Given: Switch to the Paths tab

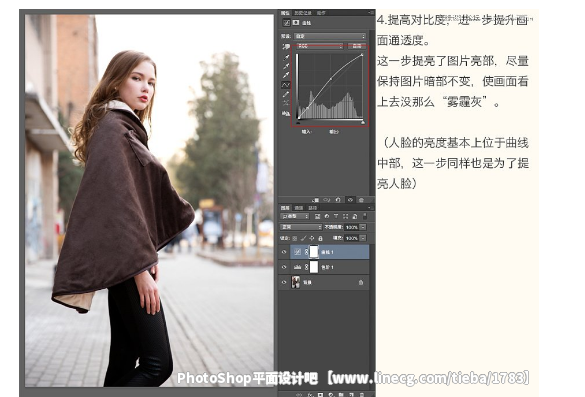Looking at the screenshot, I should point(312,208).
